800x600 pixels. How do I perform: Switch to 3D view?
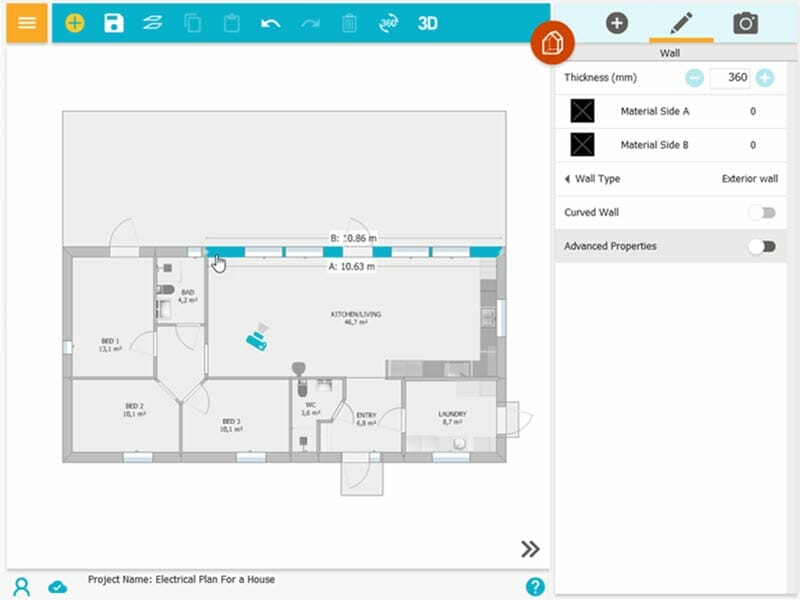[428, 22]
